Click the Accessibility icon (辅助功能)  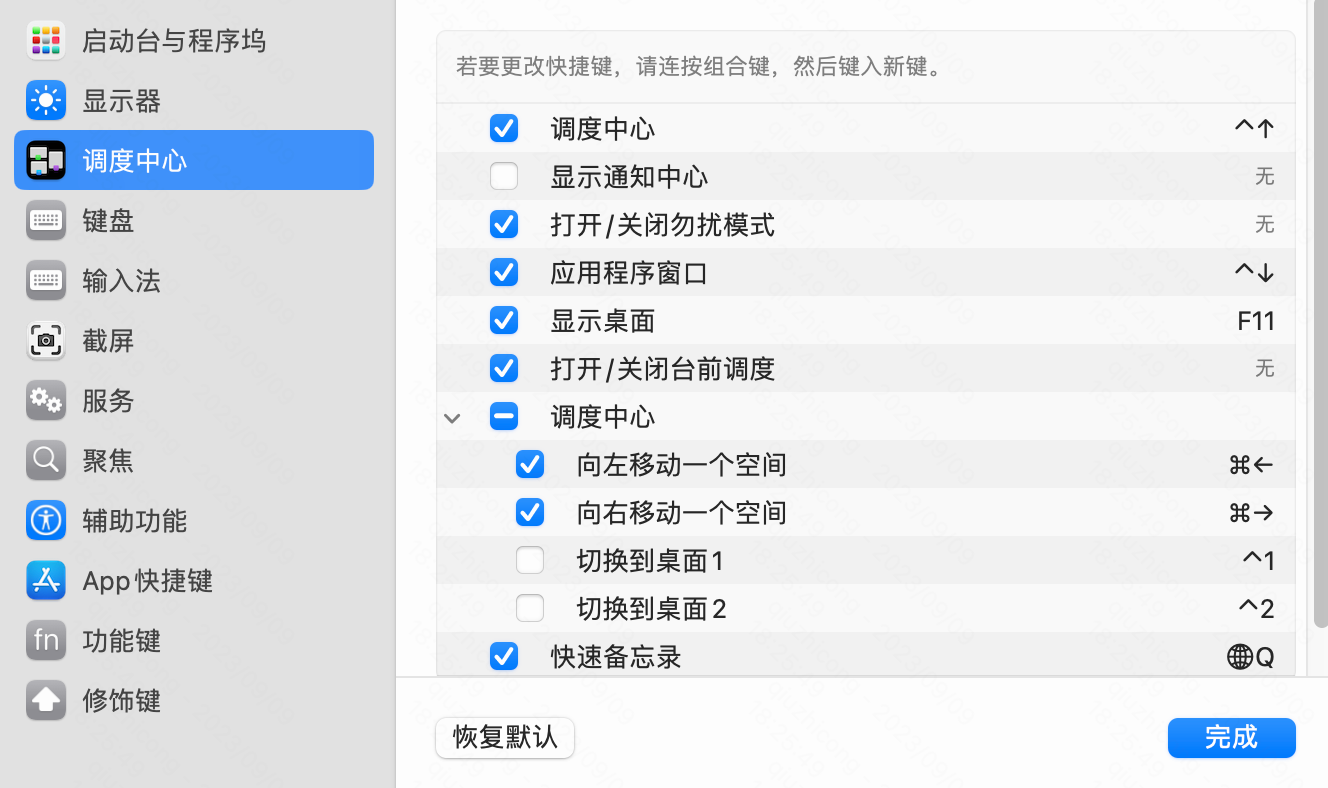pos(46,520)
